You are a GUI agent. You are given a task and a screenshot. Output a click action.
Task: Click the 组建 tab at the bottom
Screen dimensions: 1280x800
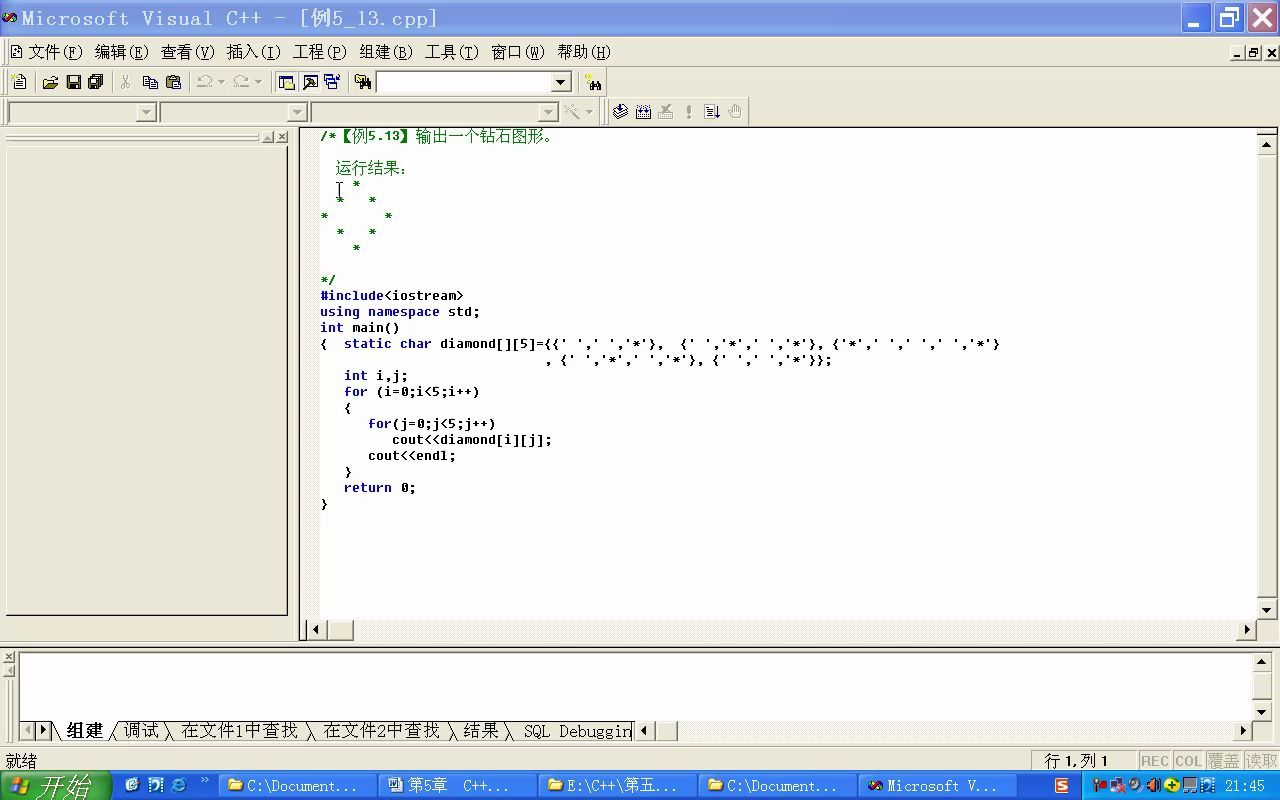[x=85, y=730]
